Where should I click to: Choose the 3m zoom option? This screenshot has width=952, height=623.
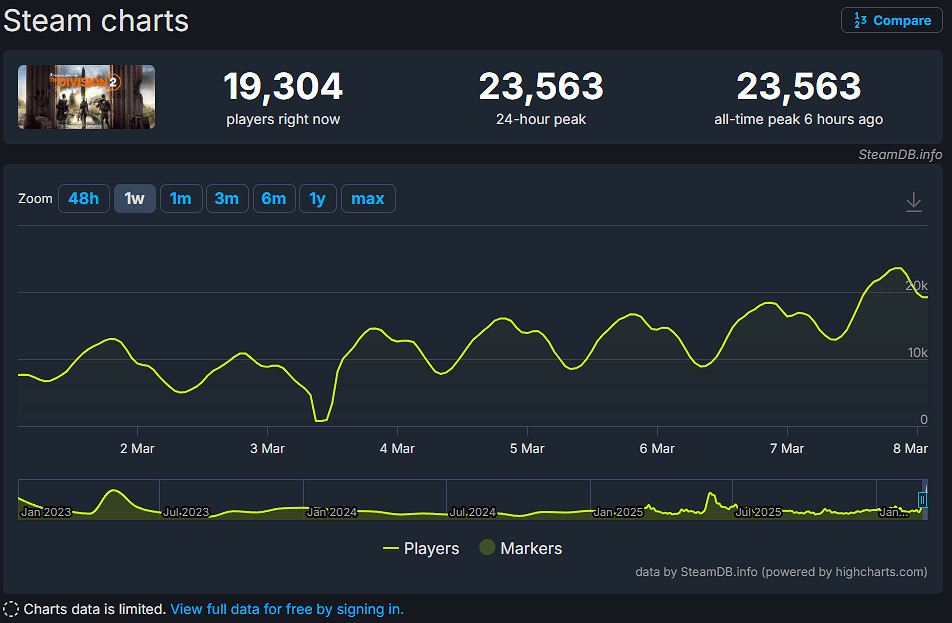pos(227,199)
